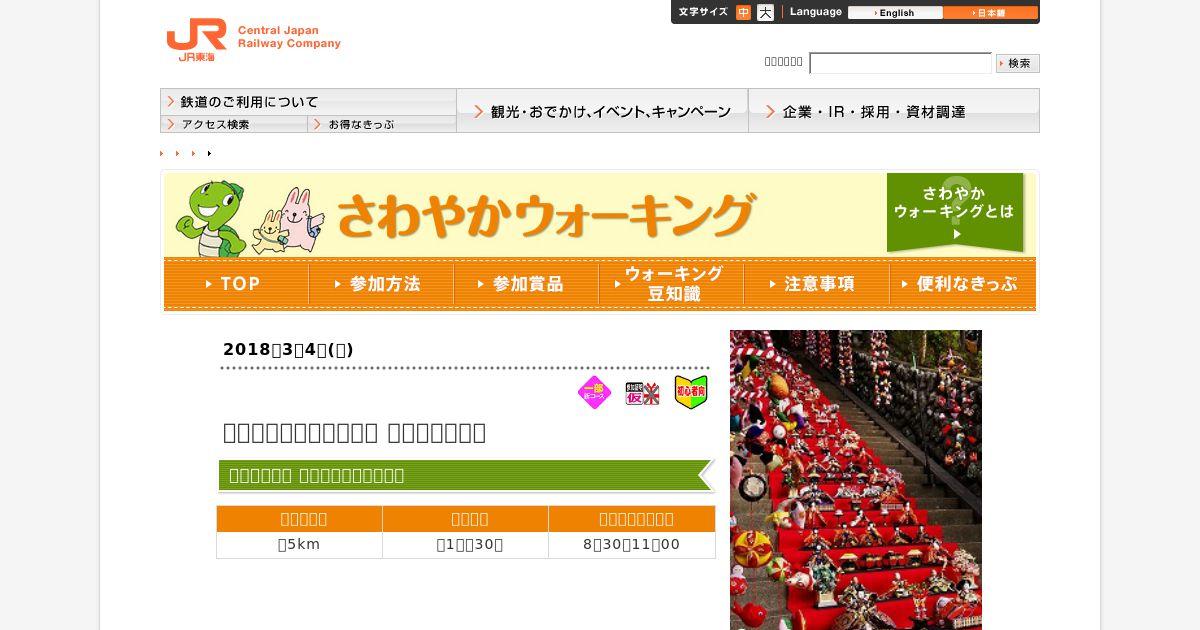Click the first breadcrumb arrow
The width and height of the screenshot is (1200, 630).
coord(162,153)
